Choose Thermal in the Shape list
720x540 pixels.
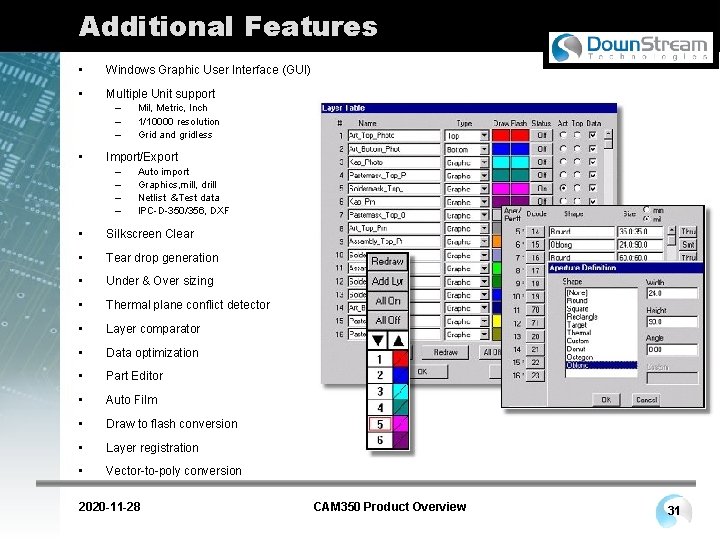point(579,332)
